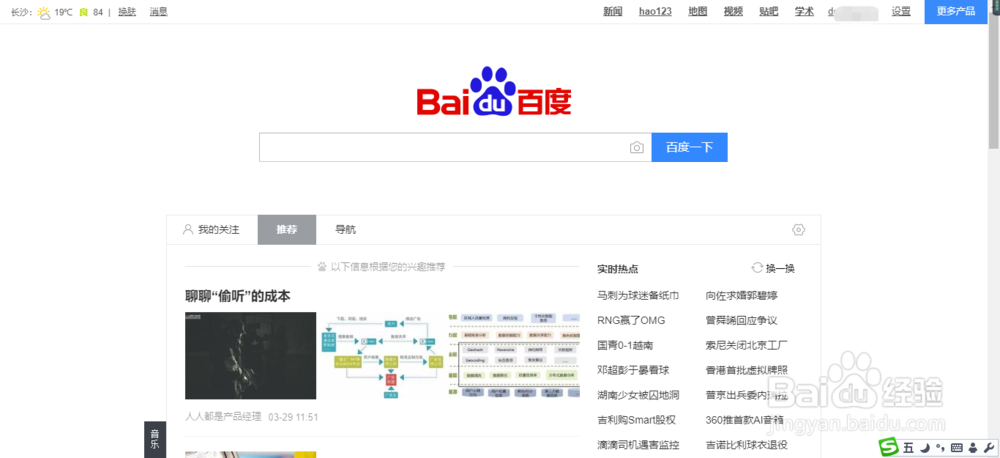Viewport: 1000px width, 458px height.
Task: Open hot topic 360推首款AI音箱
Action: (x=746, y=420)
